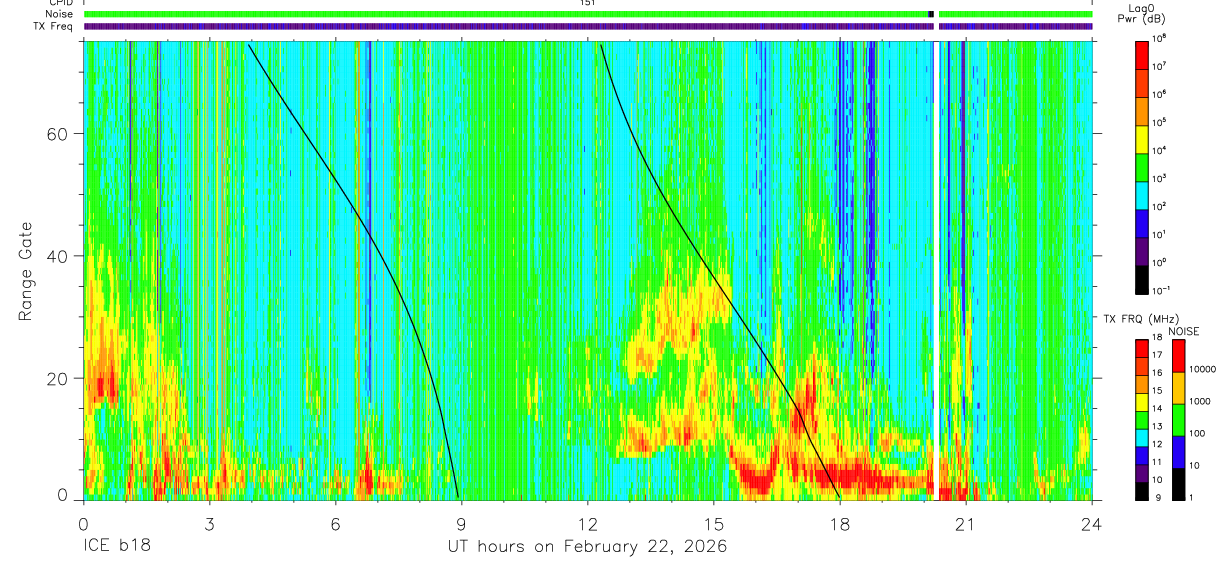Click the 'NOISE' colorbar title

(x=1184, y=331)
